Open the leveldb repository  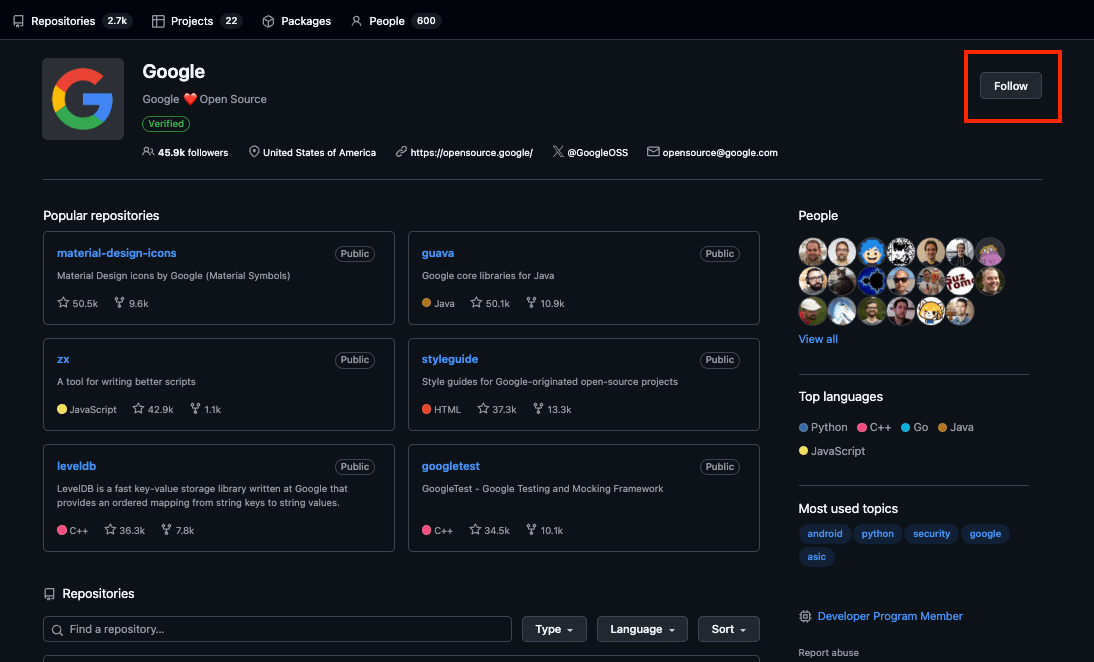click(76, 466)
